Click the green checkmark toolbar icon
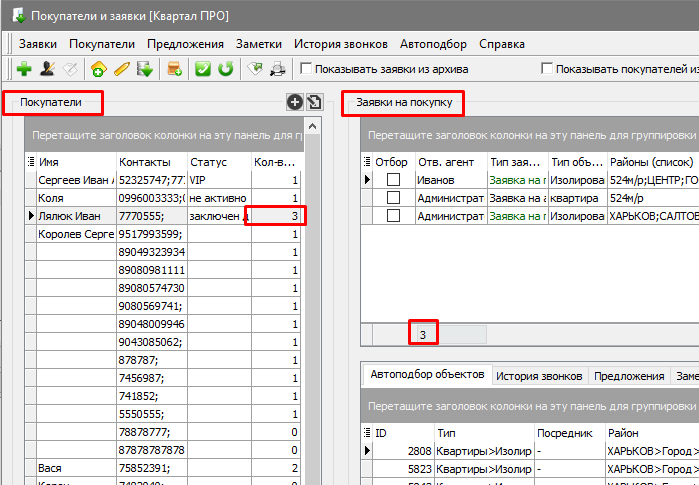This screenshot has height=485, width=699. (203, 69)
